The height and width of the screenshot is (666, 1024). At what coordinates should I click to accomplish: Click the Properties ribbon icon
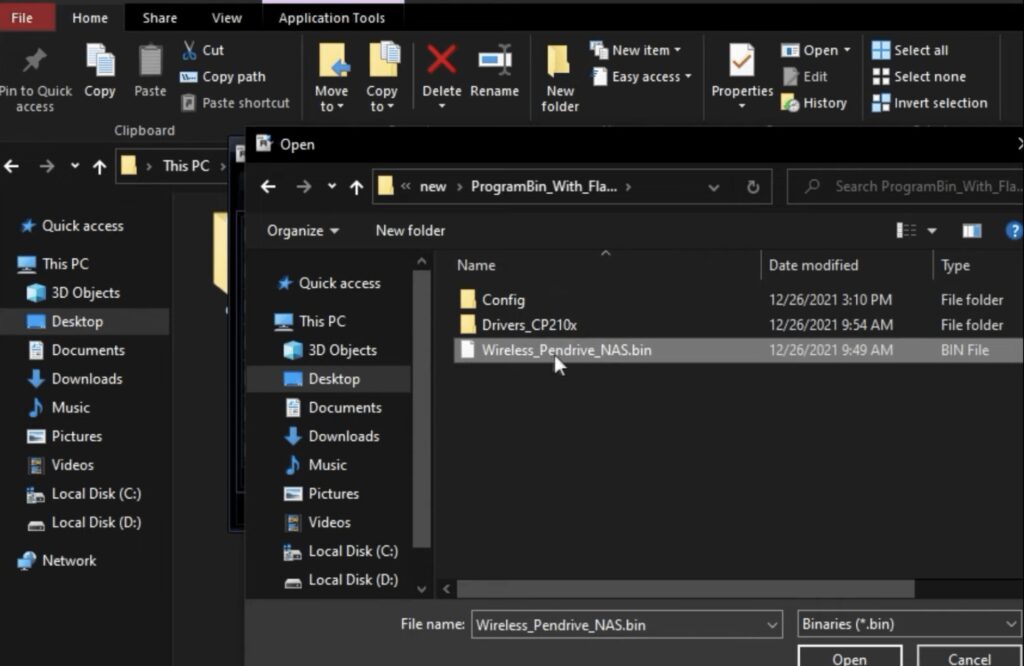pos(742,76)
